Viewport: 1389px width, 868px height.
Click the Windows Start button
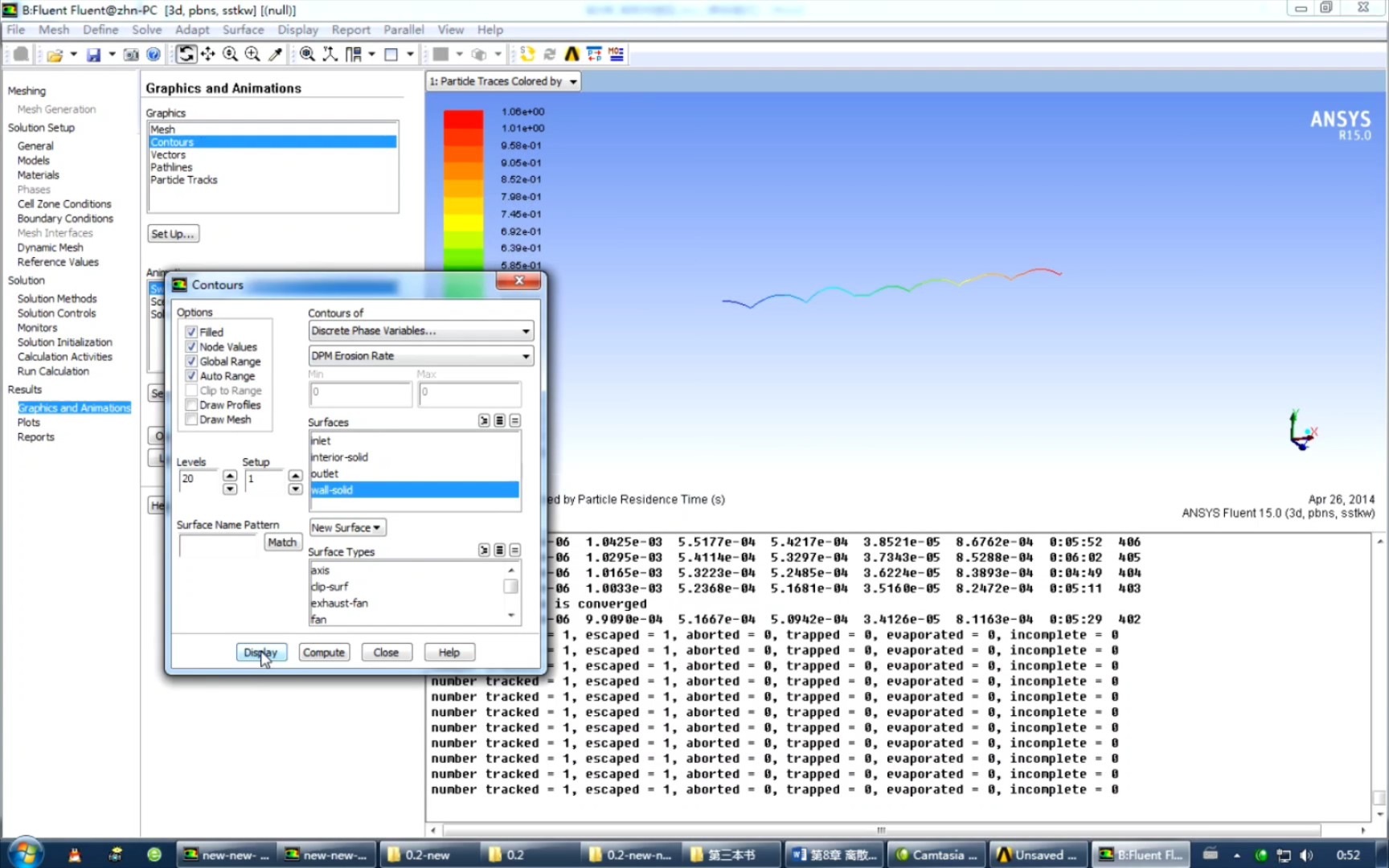tap(24, 854)
